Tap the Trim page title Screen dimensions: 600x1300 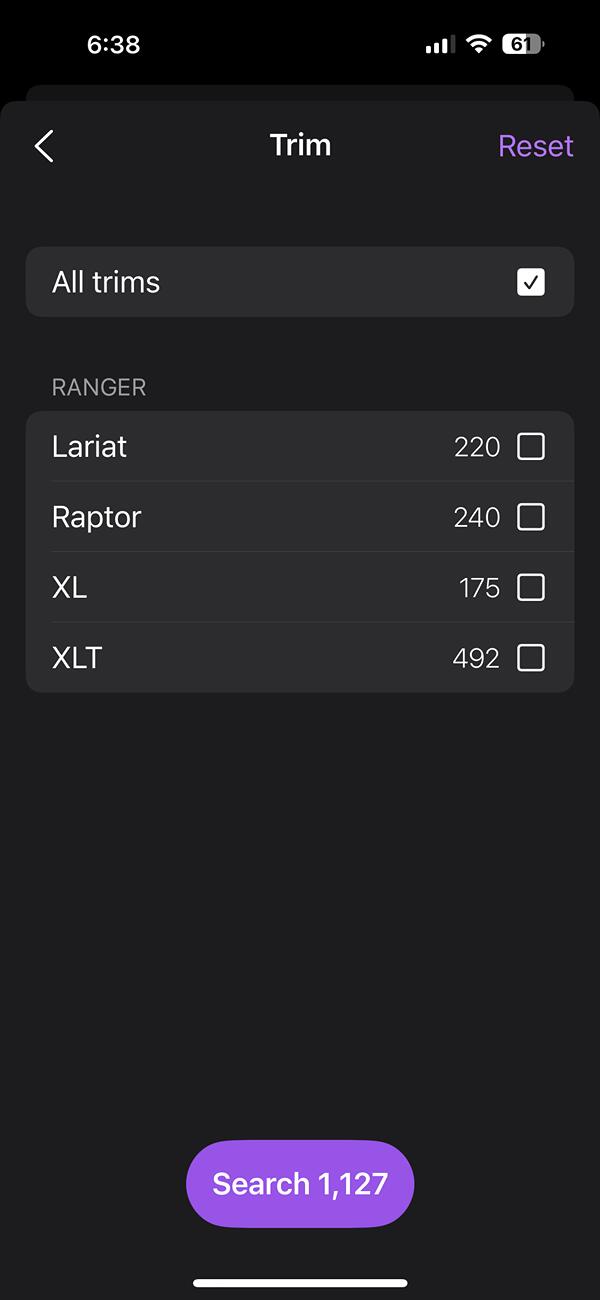[300, 145]
